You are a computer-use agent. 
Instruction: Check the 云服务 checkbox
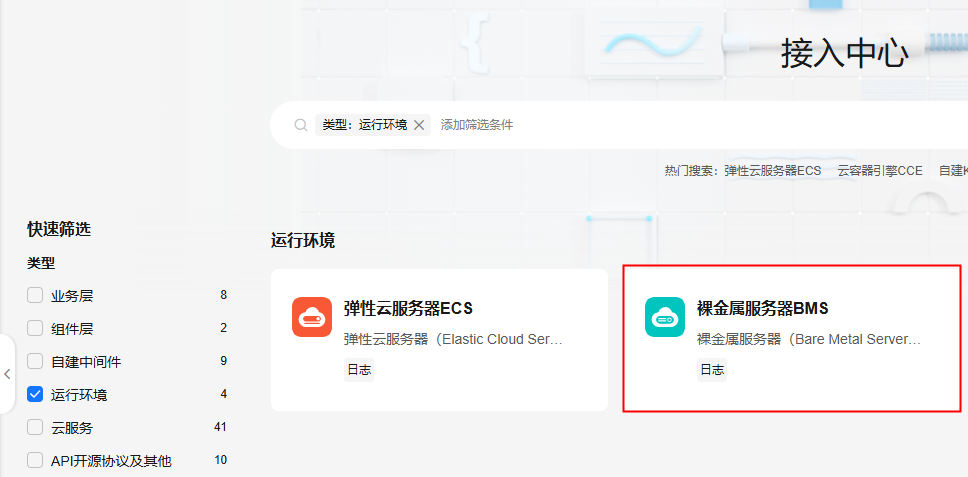pyautogui.click(x=35, y=427)
